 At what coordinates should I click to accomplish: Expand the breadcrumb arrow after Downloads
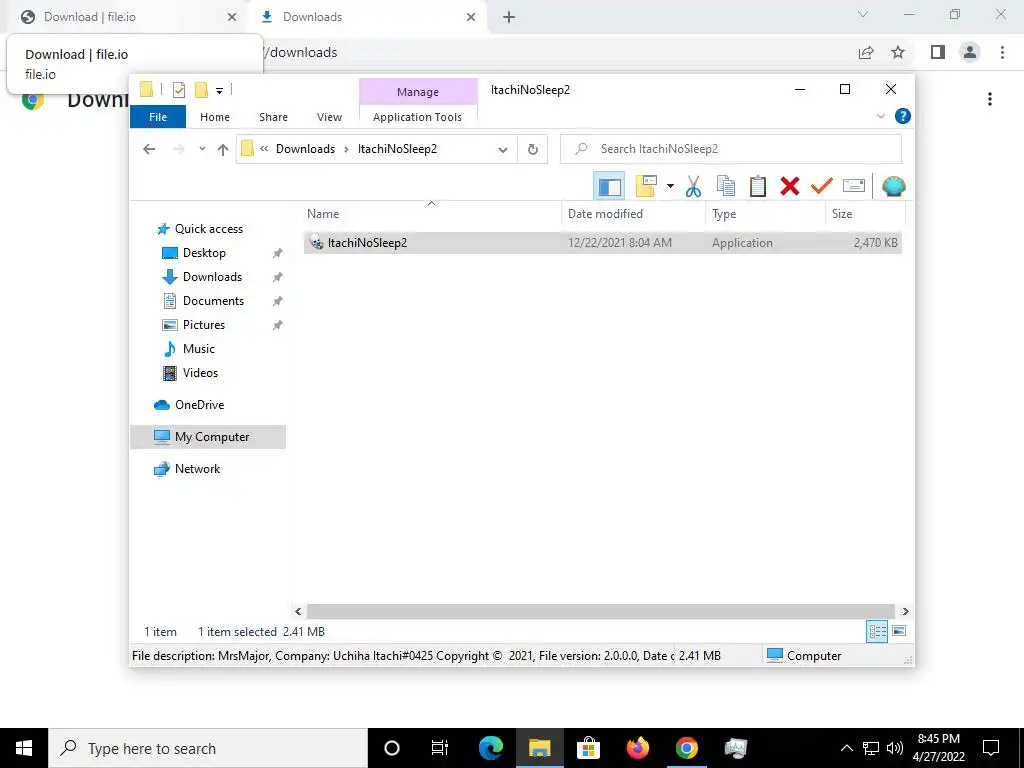tap(346, 150)
